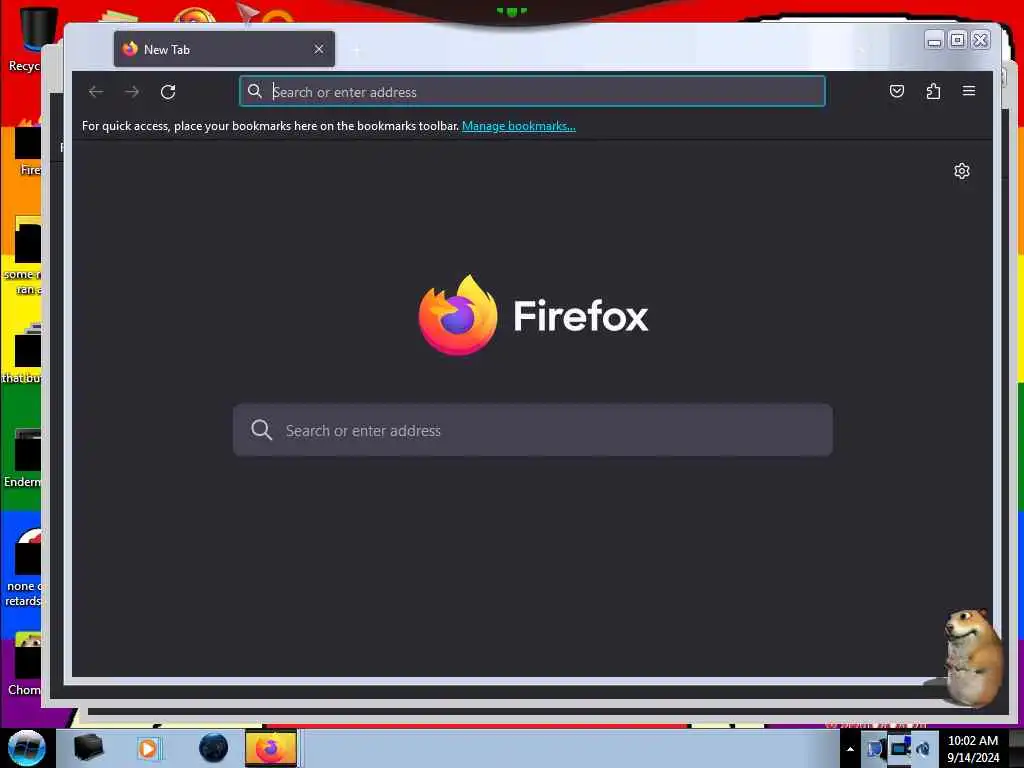Image resolution: width=1024 pixels, height=768 pixels.
Task: Maximize the Firefox window
Action: 957,40
